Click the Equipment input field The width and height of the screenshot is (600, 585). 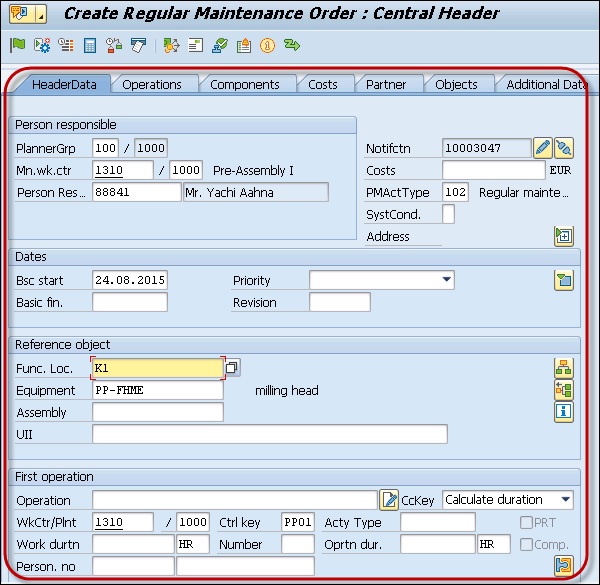pyautogui.click(x=157, y=390)
